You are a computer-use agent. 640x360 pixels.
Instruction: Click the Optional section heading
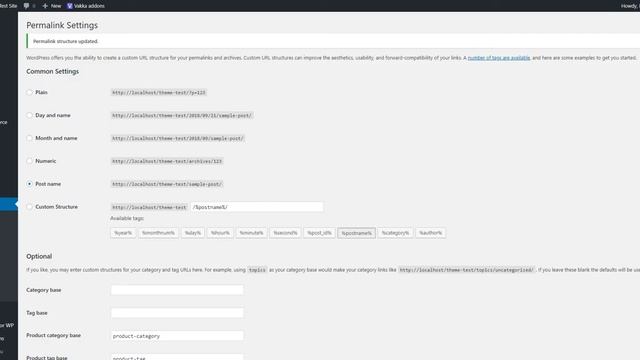click(x=39, y=256)
